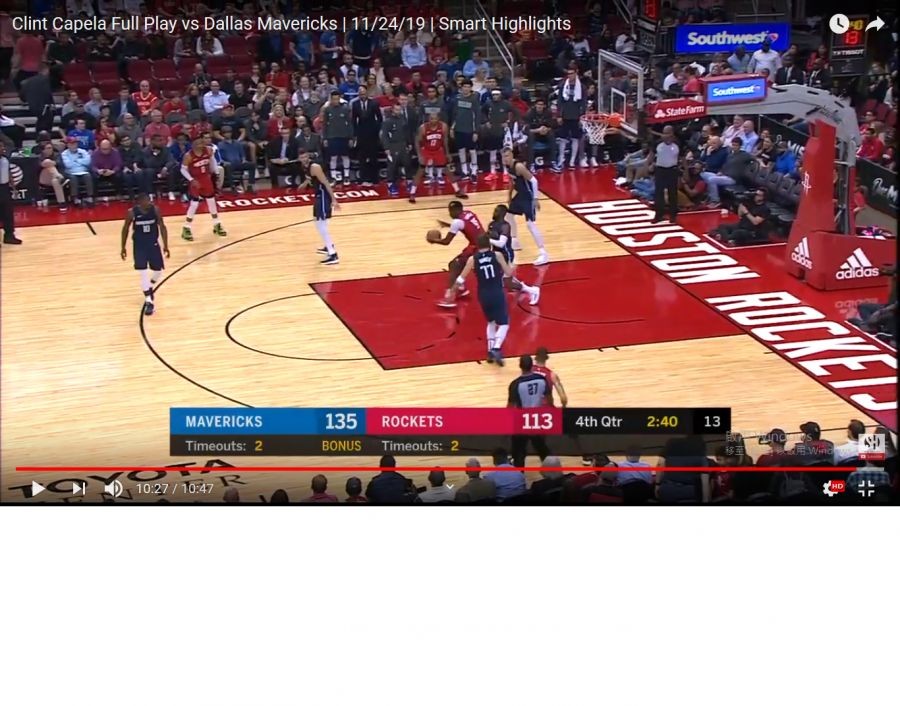Open the video settings gear
Image resolution: width=900 pixels, height=706 pixels.
[832, 488]
